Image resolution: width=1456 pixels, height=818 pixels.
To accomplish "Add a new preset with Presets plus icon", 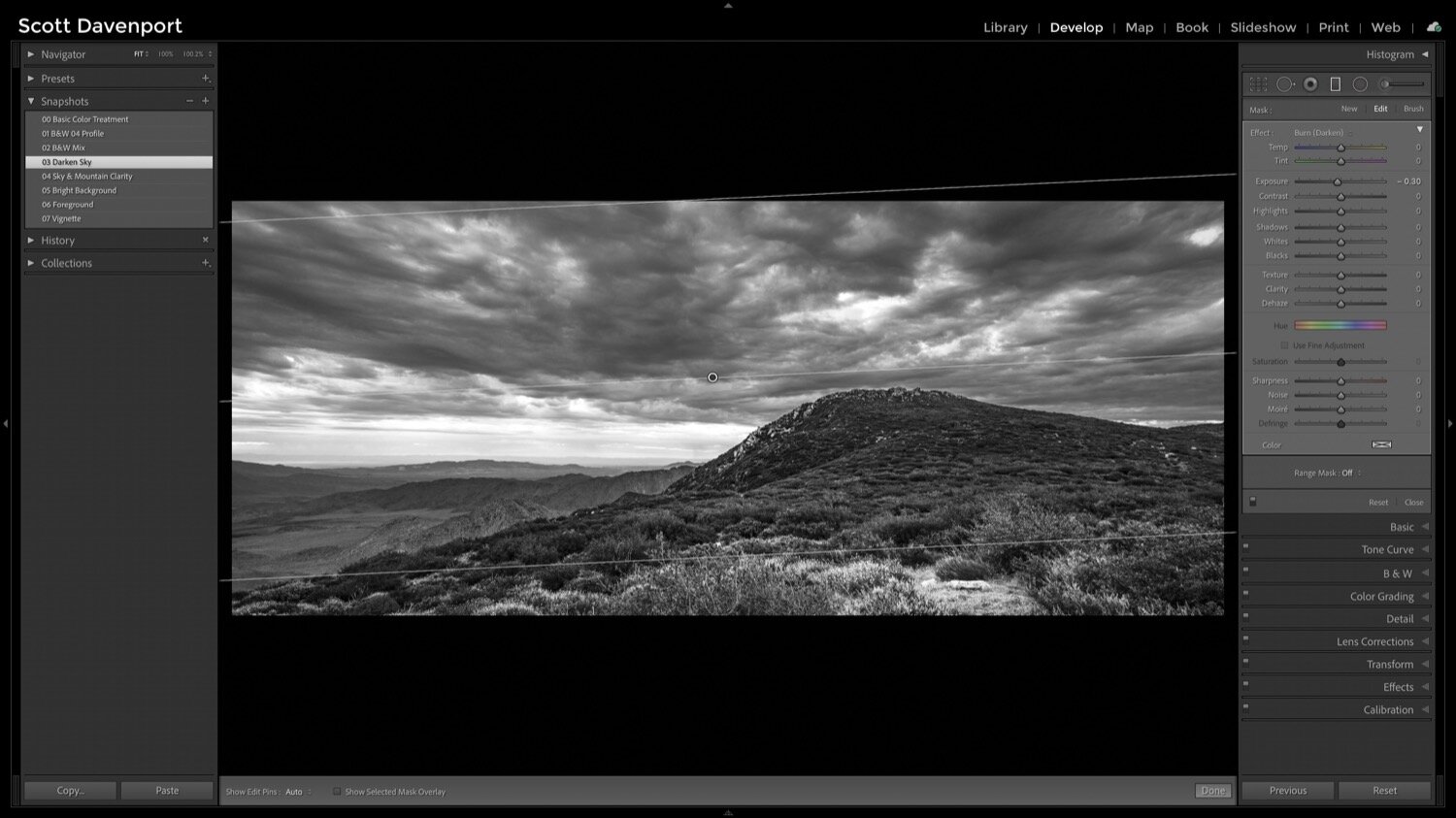I will pyautogui.click(x=205, y=78).
